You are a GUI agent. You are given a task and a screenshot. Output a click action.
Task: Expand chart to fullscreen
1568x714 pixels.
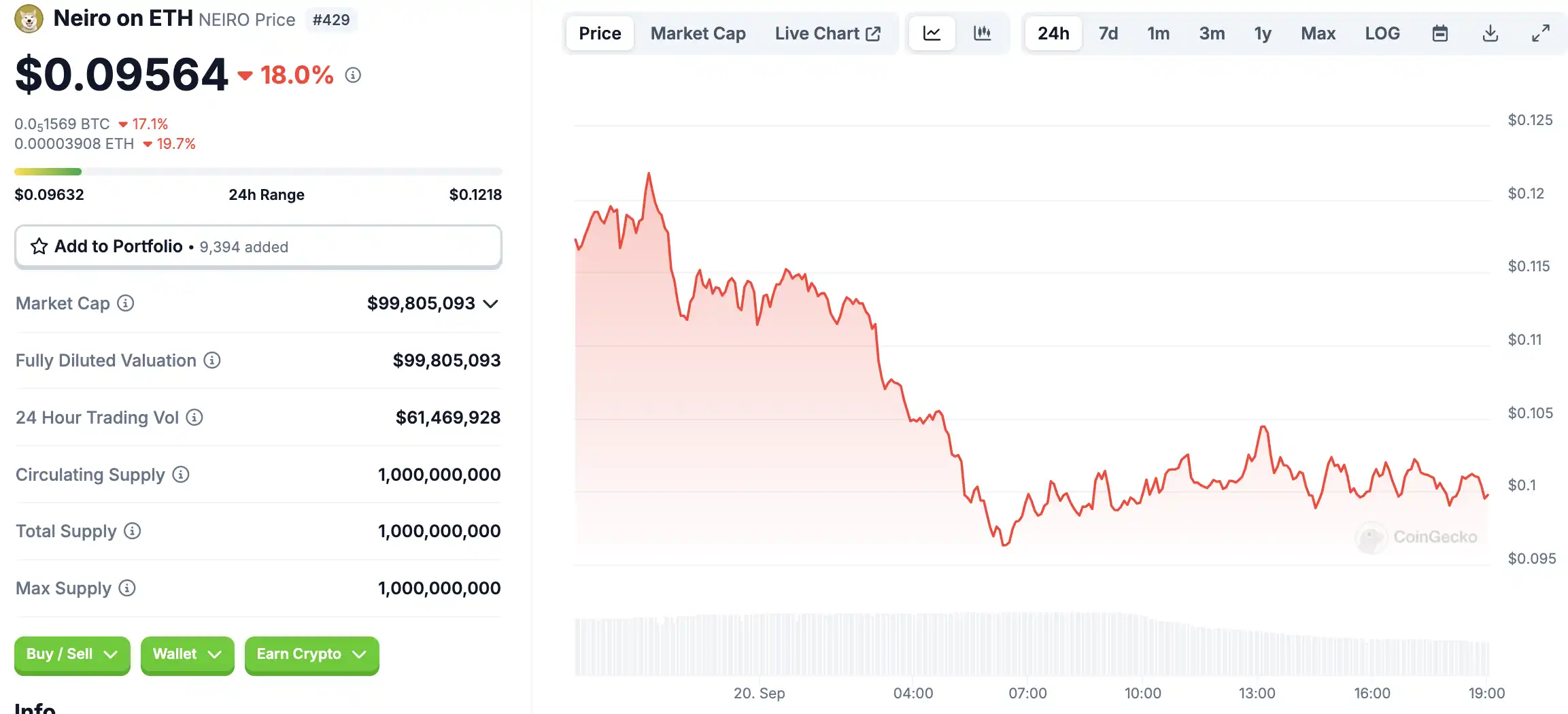coord(1540,33)
